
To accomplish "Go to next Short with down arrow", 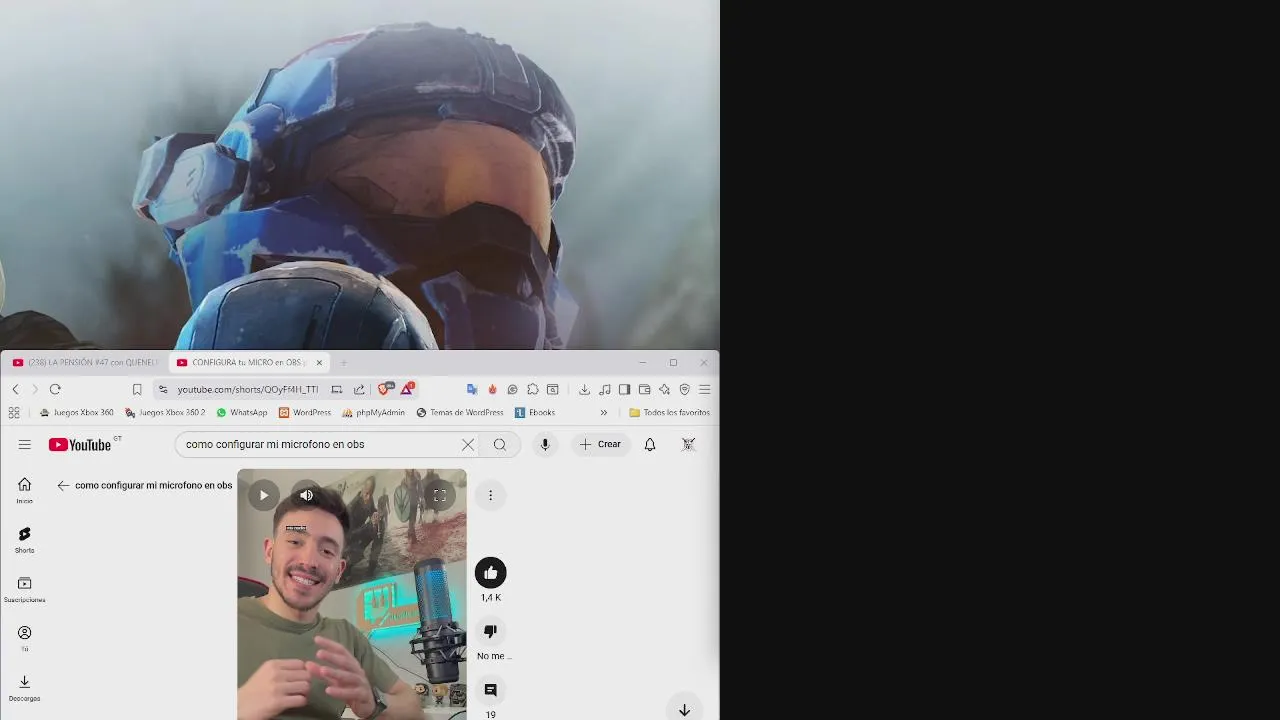I will (684, 710).
